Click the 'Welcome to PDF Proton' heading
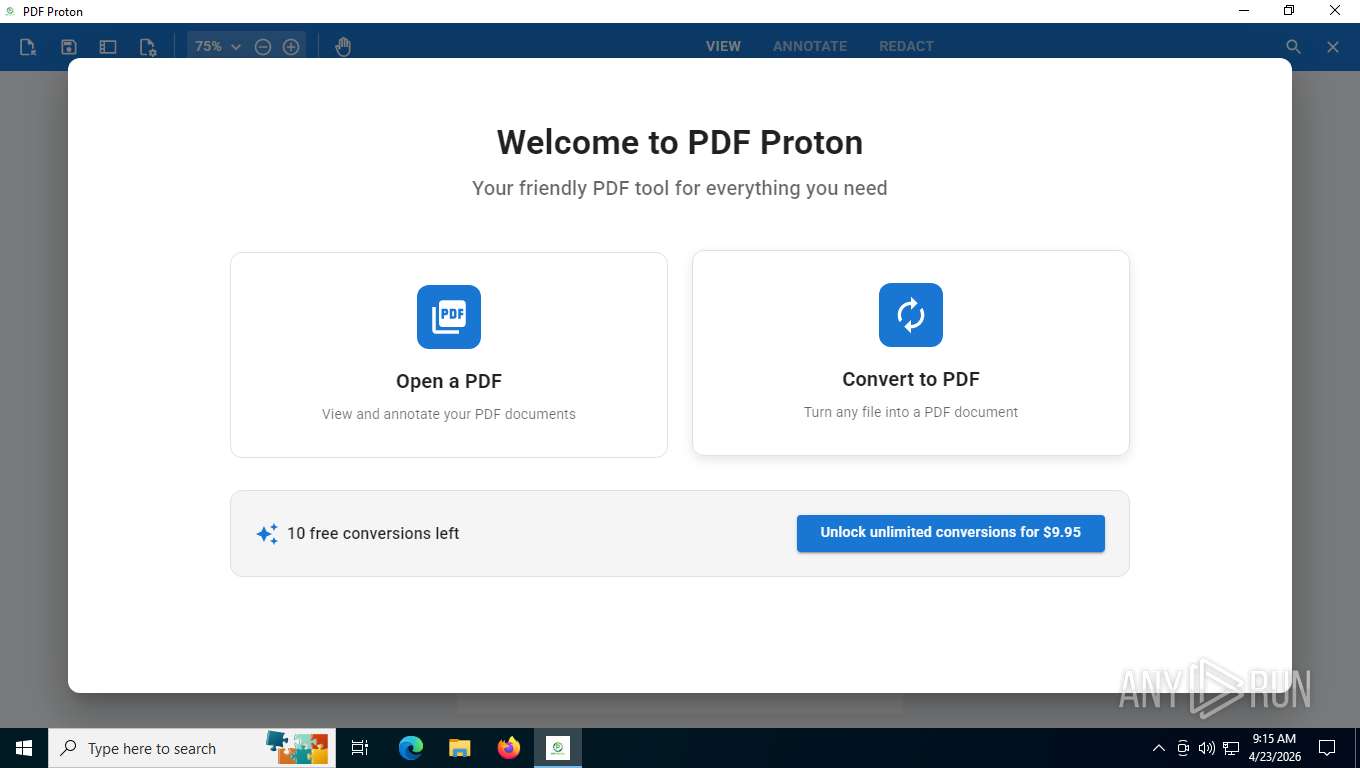1360x768 pixels. [x=680, y=142]
